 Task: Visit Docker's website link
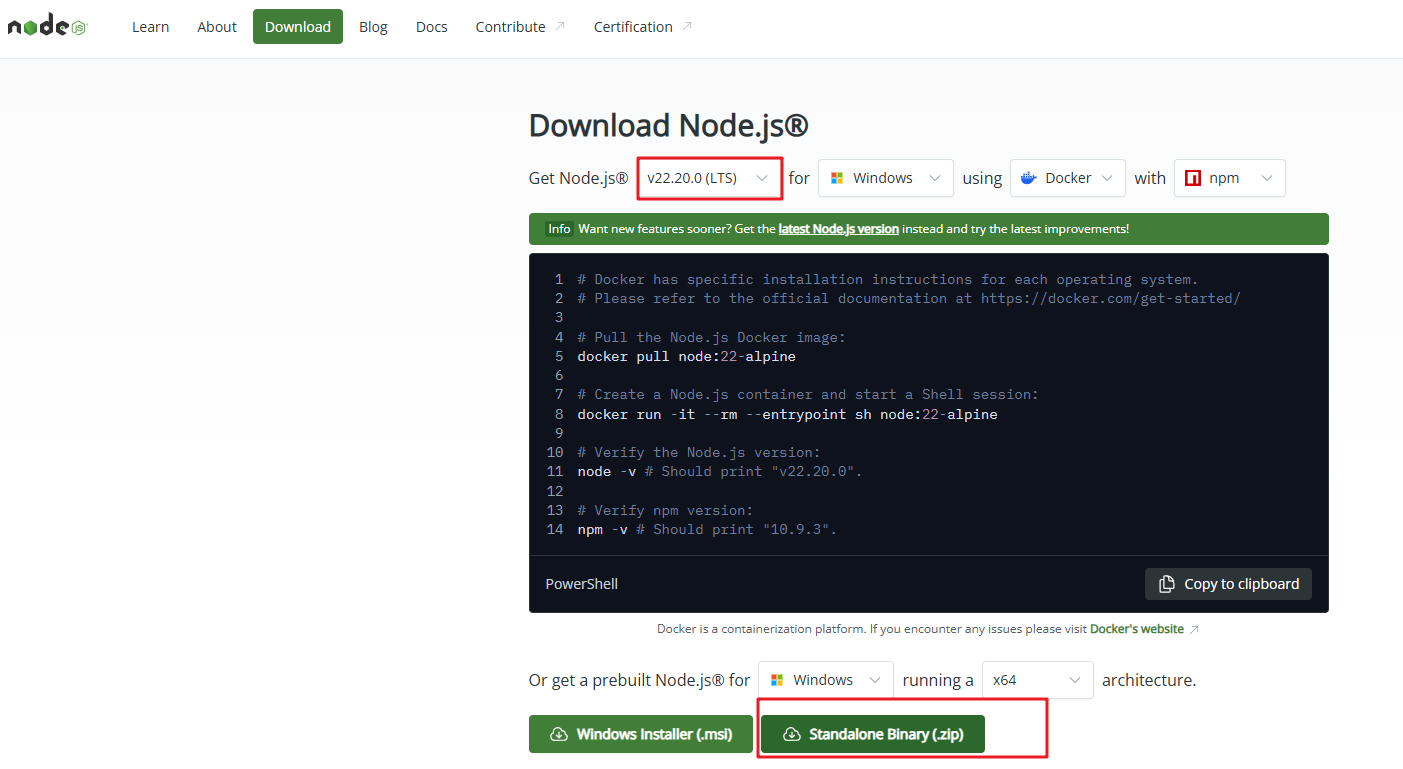(1137, 629)
